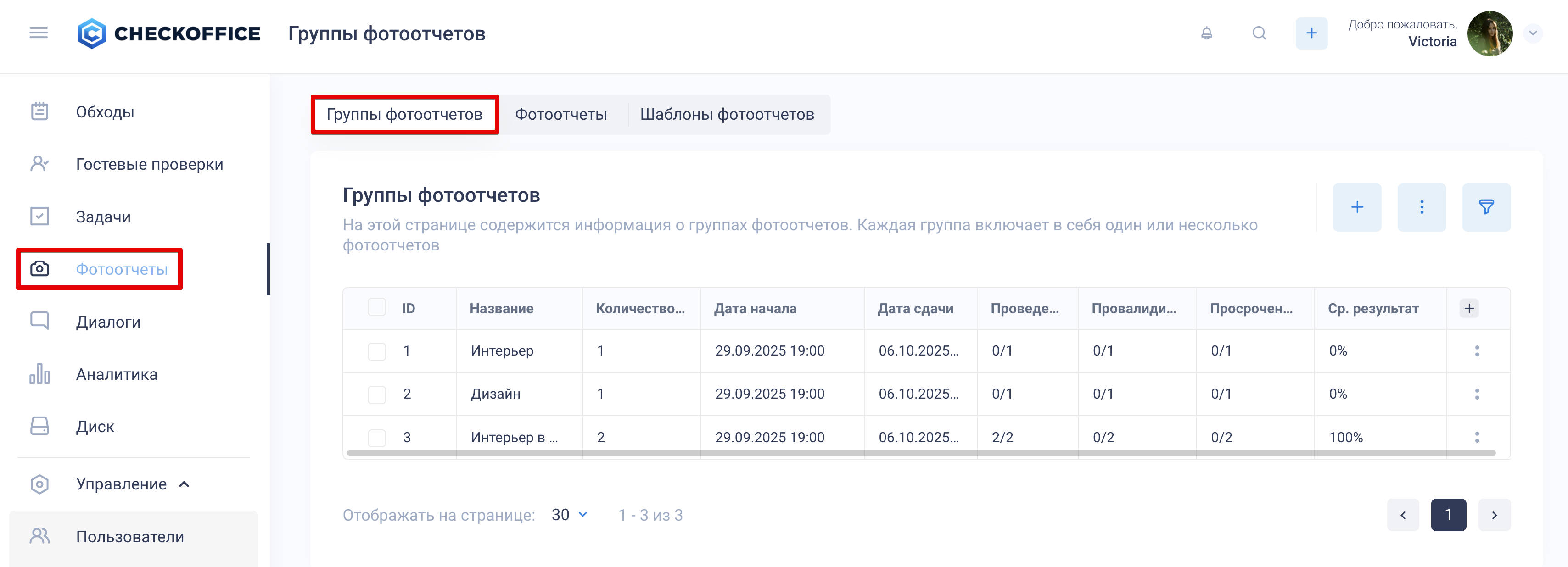Click the filter funnel icon

pyautogui.click(x=1486, y=207)
